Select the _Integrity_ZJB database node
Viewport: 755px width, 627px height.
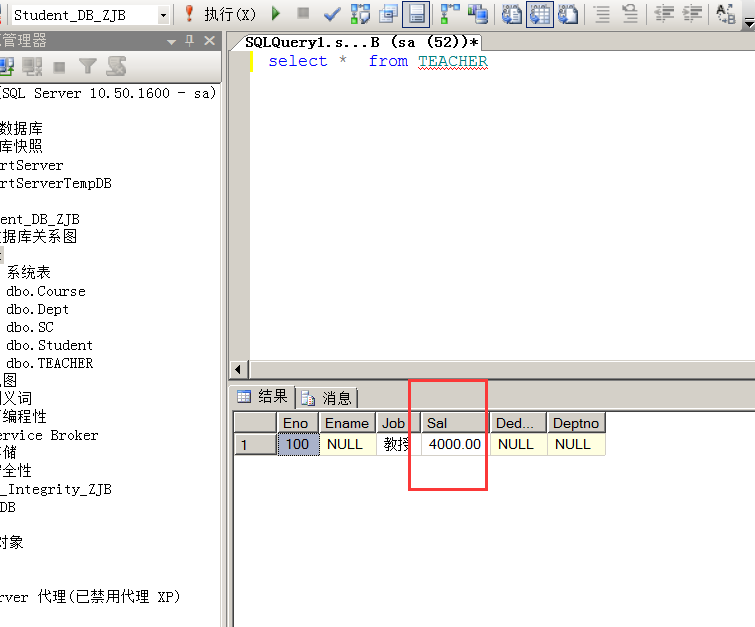(x=56, y=489)
